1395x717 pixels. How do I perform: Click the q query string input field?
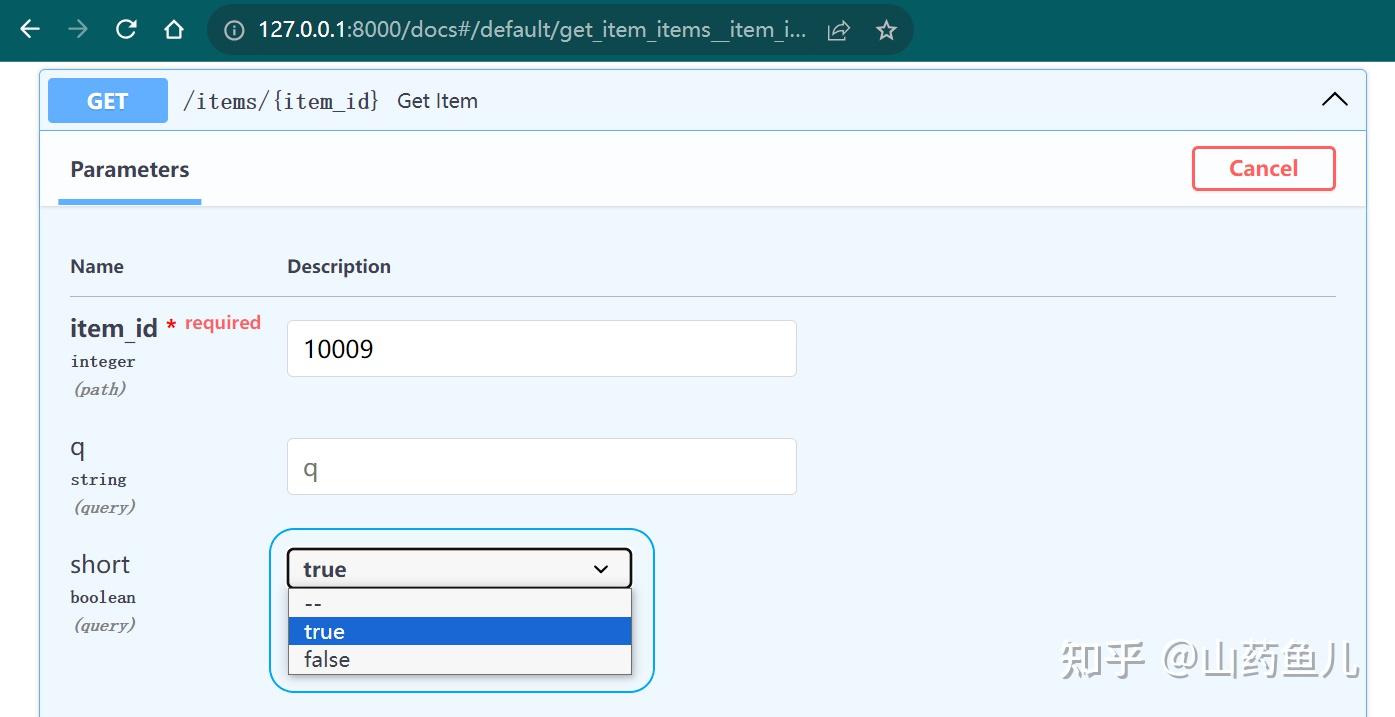[x=542, y=466]
